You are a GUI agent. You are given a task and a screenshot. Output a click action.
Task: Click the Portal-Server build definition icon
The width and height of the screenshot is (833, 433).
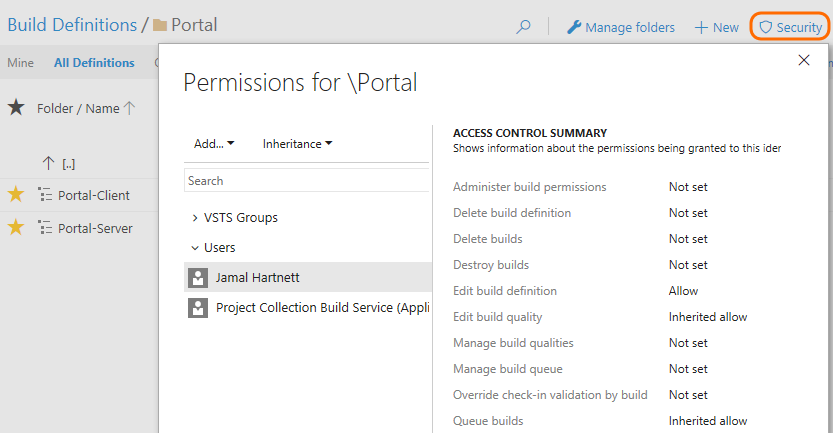[45, 228]
